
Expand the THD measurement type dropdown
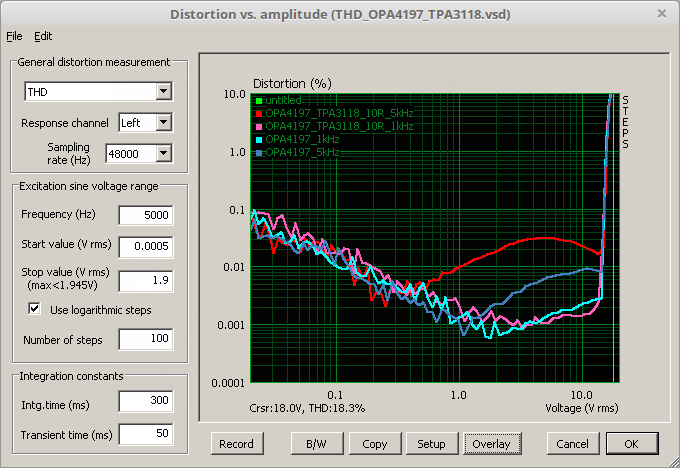(164, 92)
